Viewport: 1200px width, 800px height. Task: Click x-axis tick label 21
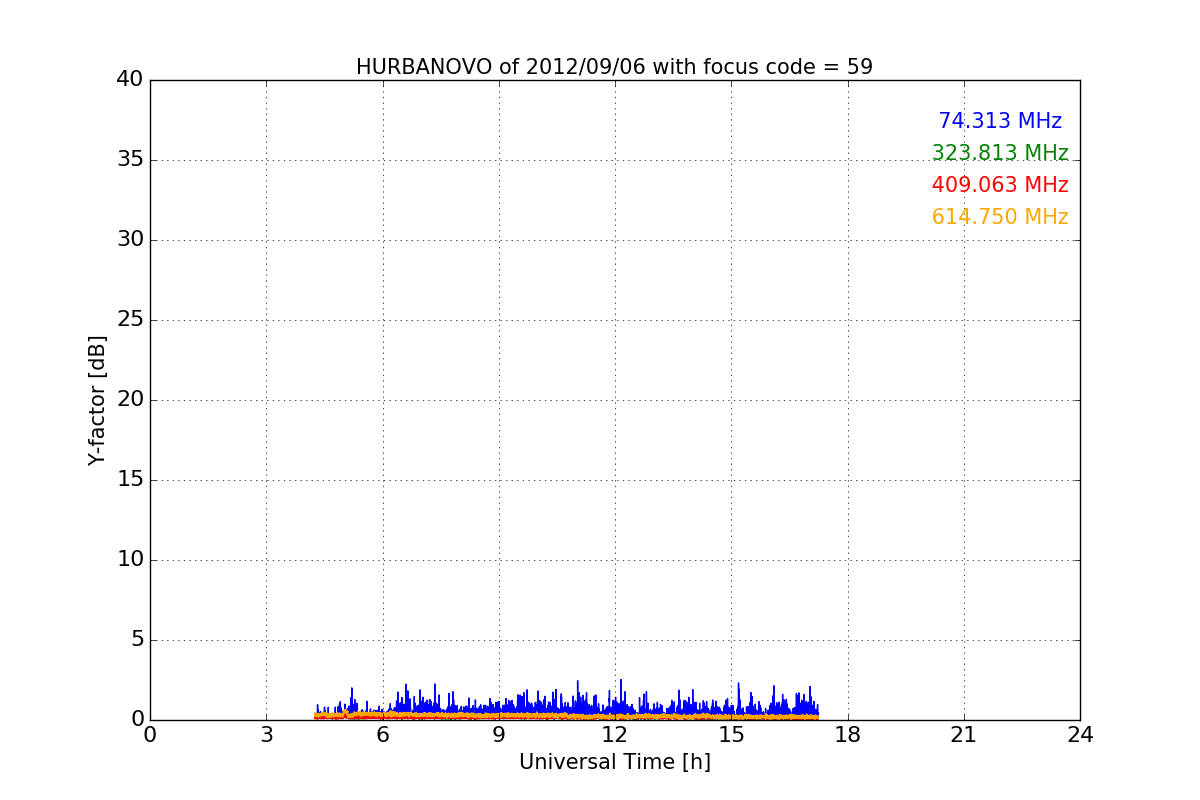[x=964, y=735]
